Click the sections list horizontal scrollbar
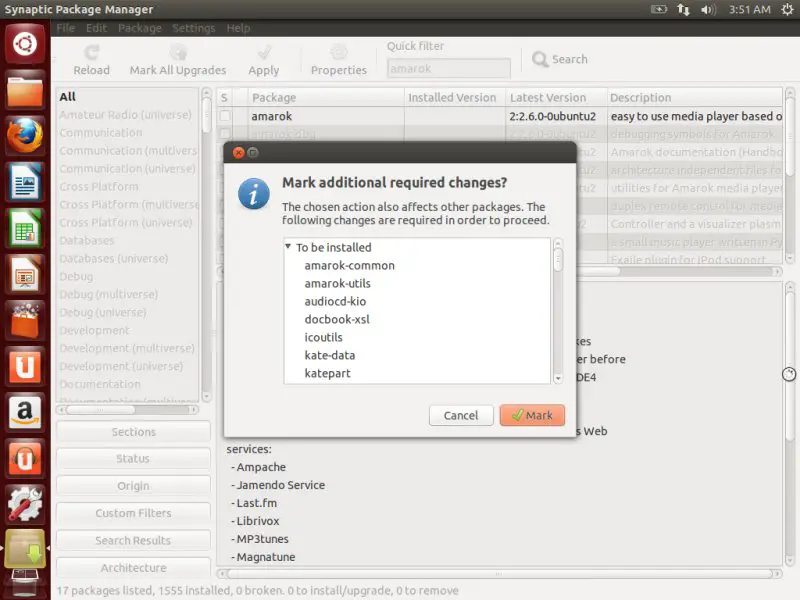The height and width of the screenshot is (600, 800). (128, 410)
